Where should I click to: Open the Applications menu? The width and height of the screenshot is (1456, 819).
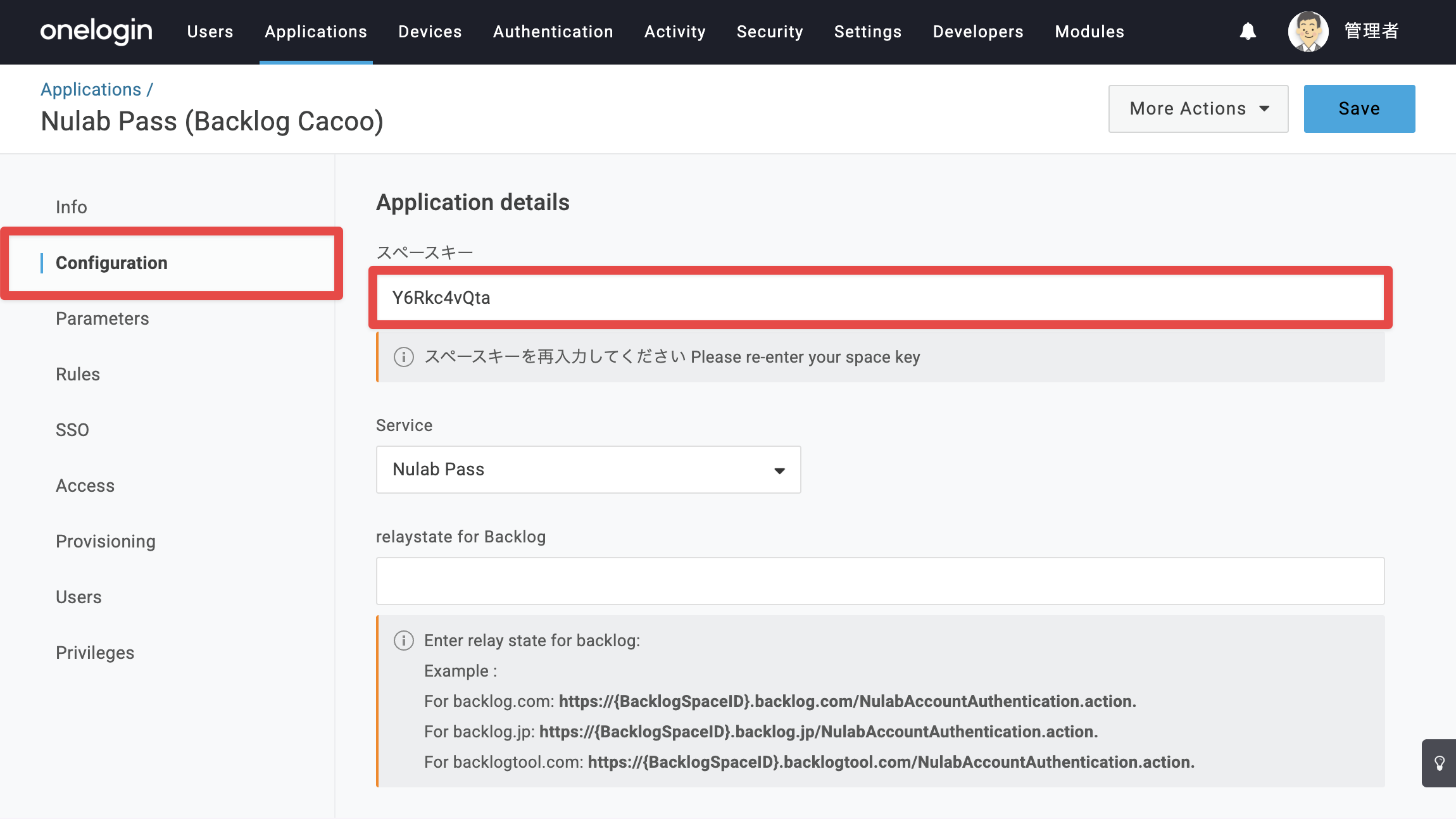(x=316, y=32)
